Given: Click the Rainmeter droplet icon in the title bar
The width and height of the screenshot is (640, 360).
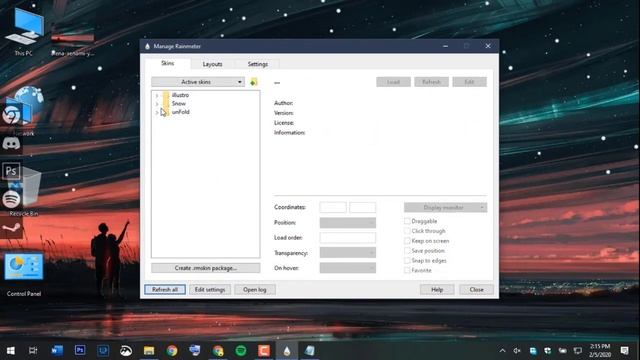Looking at the screenshot, I should (x=147, y=46).
